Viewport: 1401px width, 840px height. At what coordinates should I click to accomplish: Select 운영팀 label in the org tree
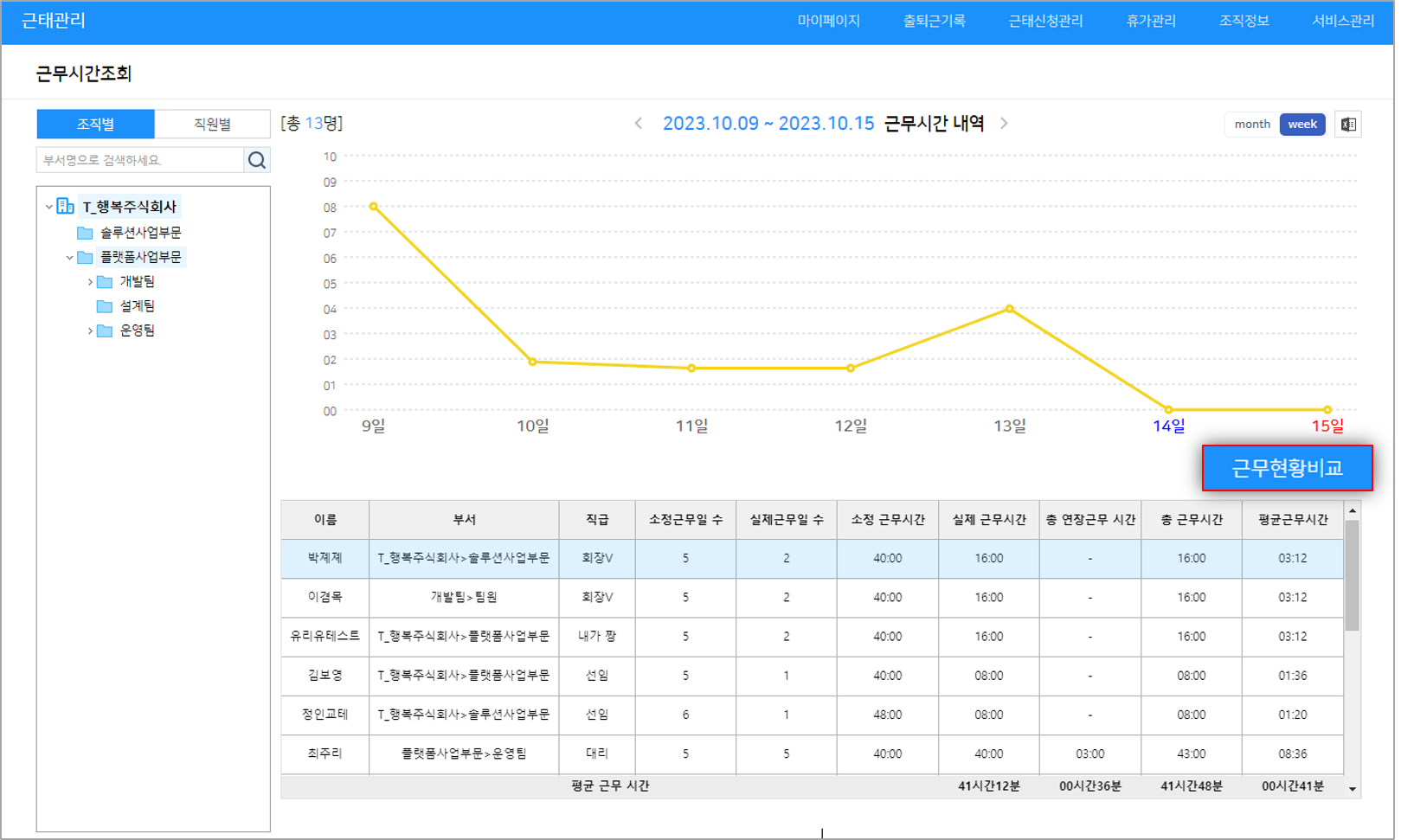tap(137, 330)
